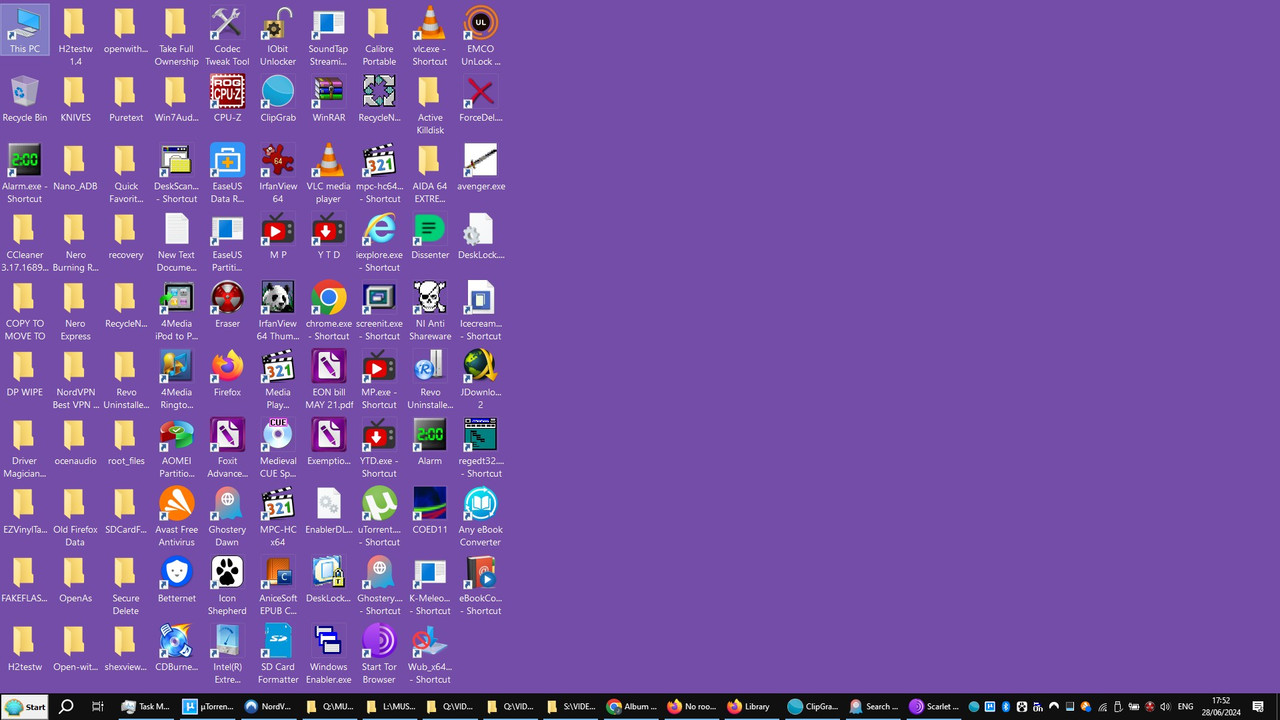Switch to Chrome Album taskbar window
1280x720 pixels.
[632, 707]
